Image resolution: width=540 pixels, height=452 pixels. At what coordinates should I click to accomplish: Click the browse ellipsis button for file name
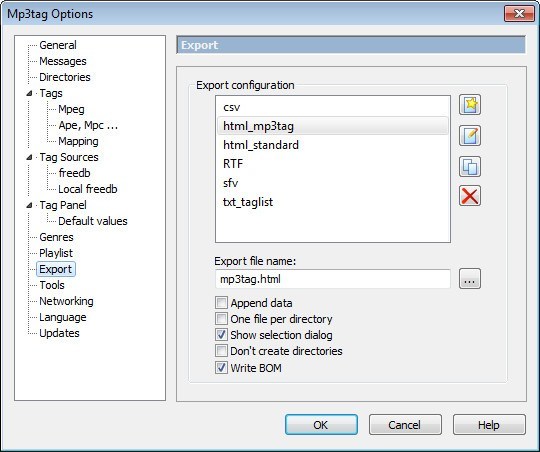coord(470,279)
